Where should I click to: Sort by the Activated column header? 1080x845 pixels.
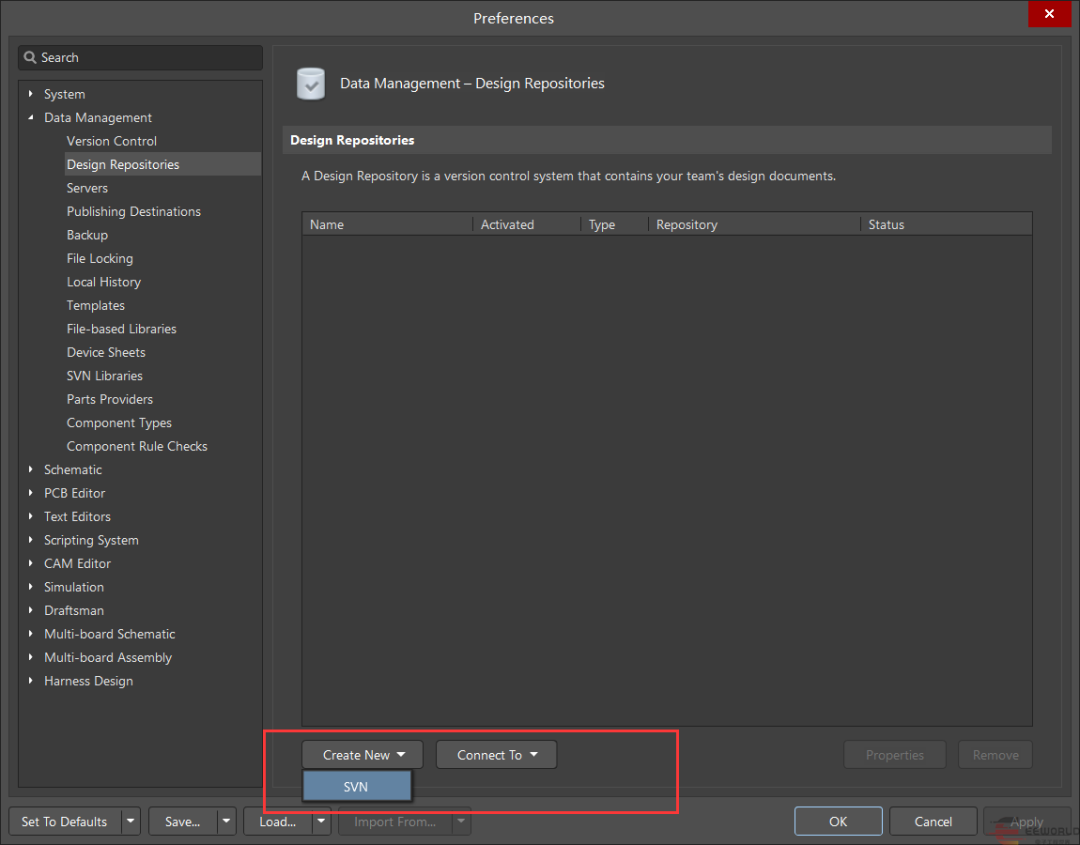point(527,225)
